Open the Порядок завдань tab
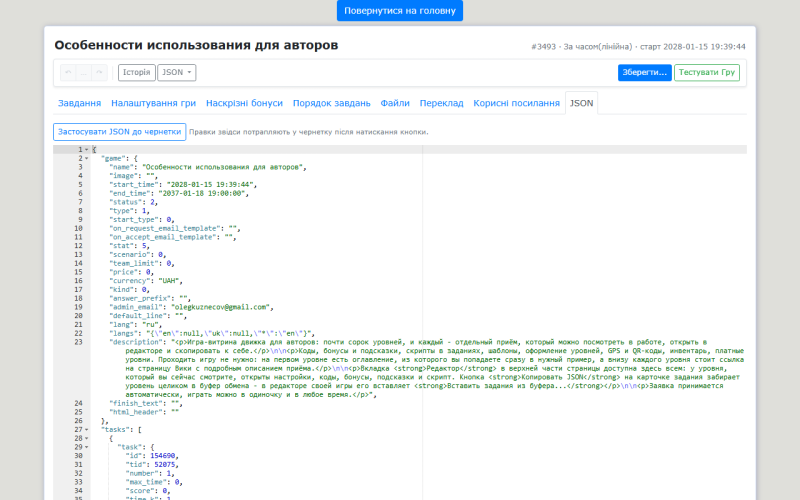 332,103
